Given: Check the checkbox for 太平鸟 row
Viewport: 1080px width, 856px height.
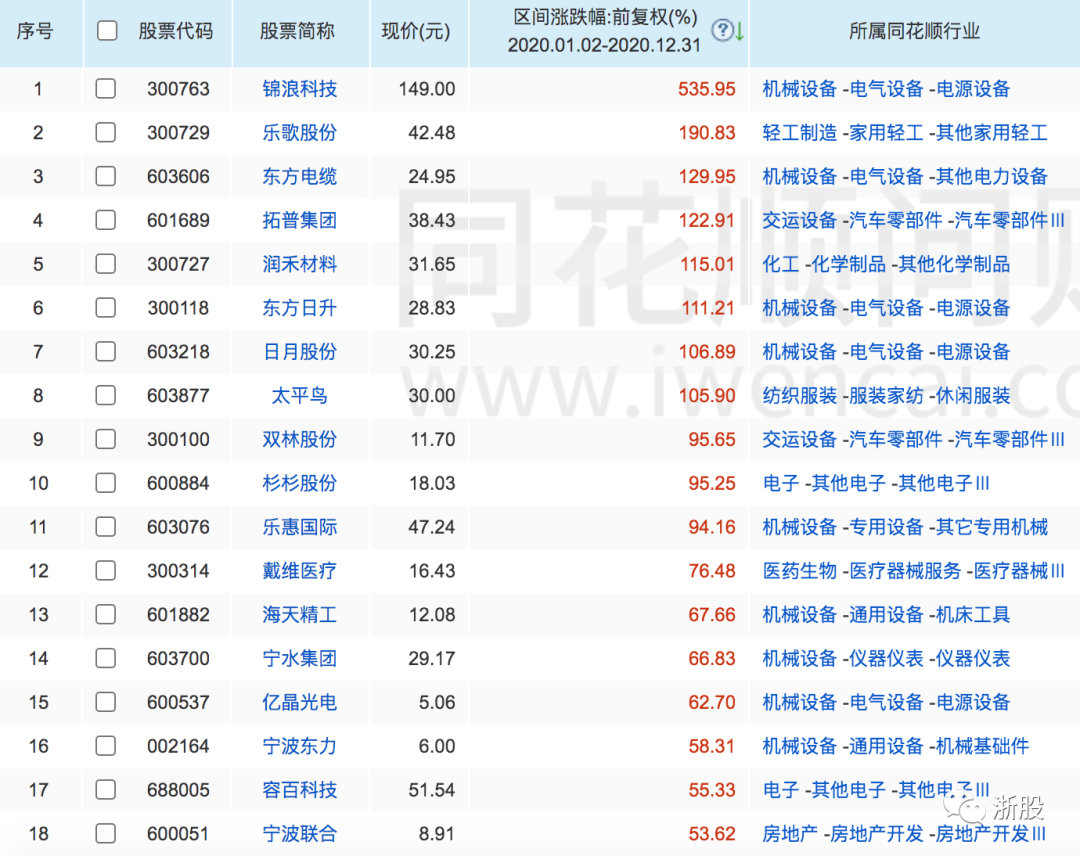Looking at the screenshot, I should (106, 395).
